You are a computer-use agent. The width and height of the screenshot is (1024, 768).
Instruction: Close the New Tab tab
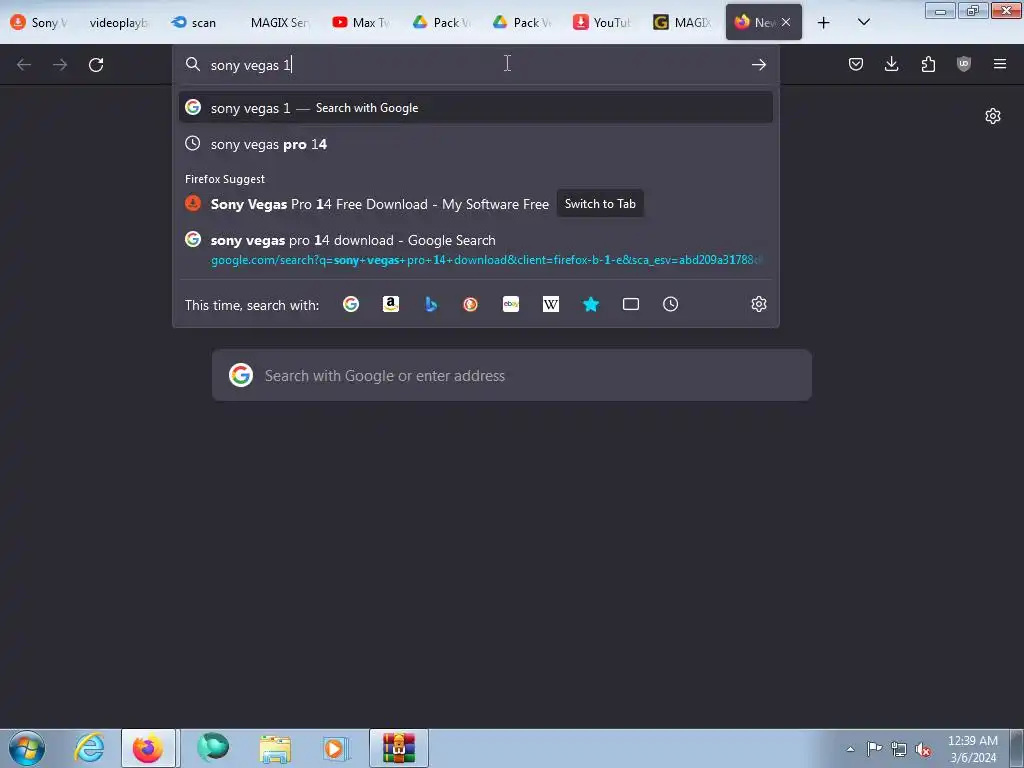coord(786,23)
